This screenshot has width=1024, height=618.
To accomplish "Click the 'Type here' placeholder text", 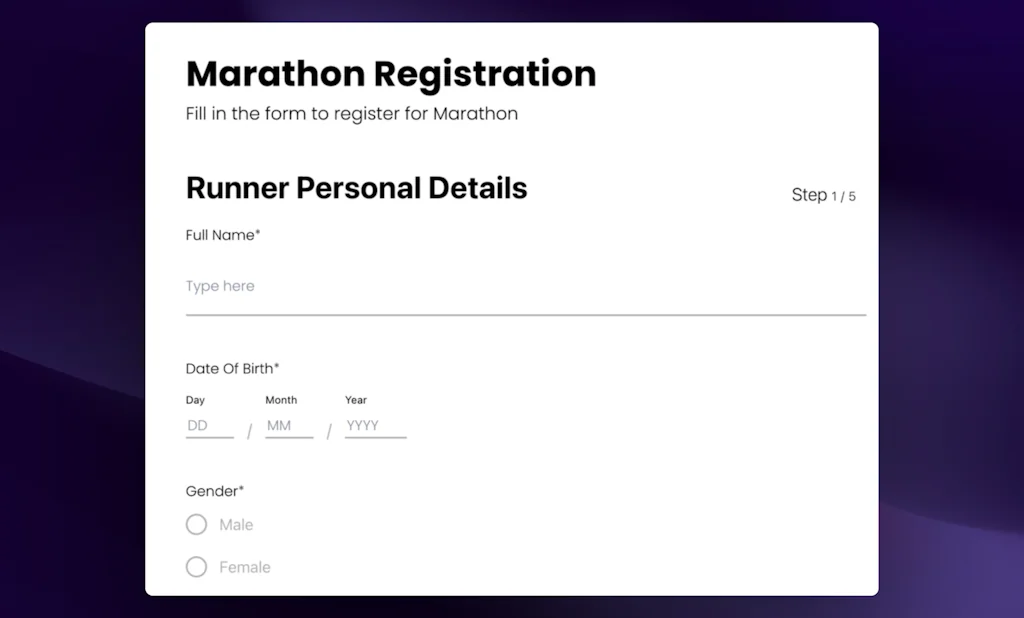I will coord(220,286).
